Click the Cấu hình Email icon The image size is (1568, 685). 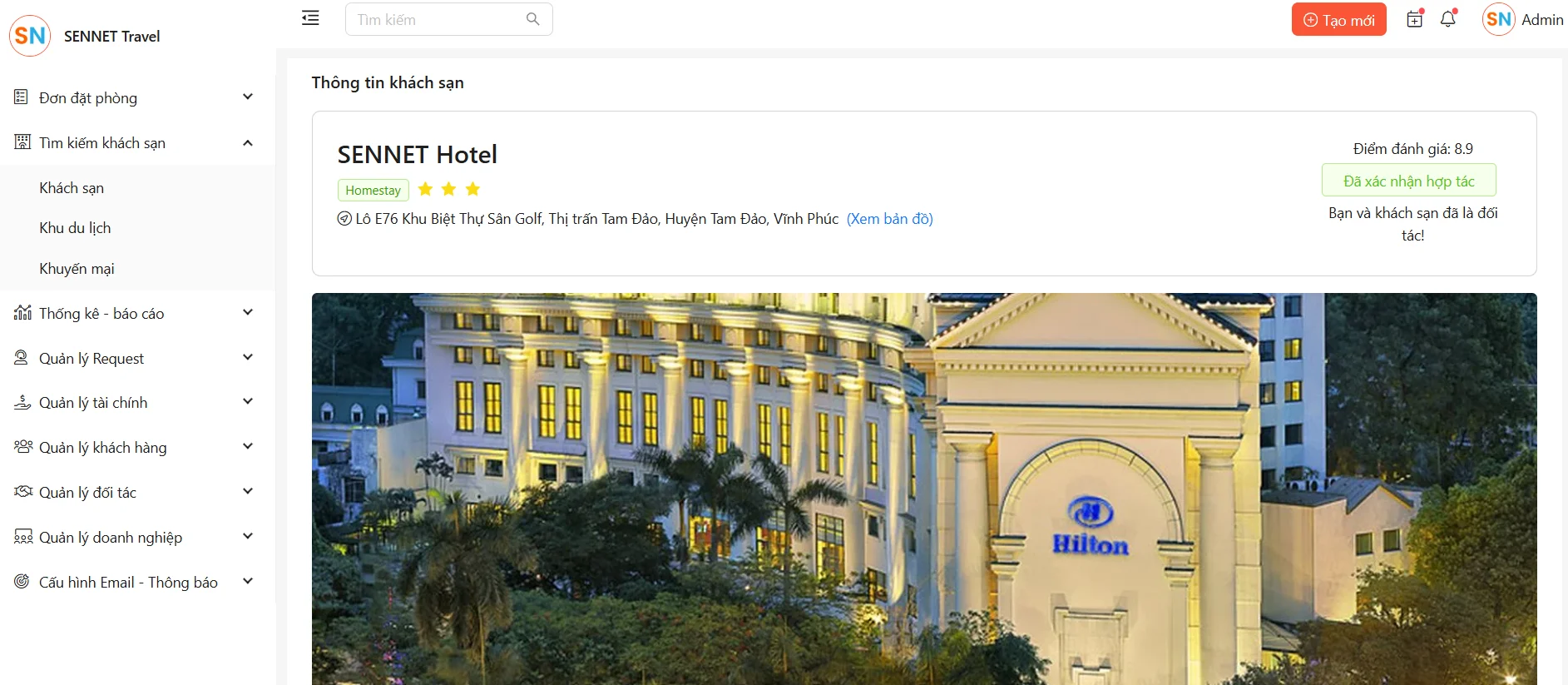(22, 582)
